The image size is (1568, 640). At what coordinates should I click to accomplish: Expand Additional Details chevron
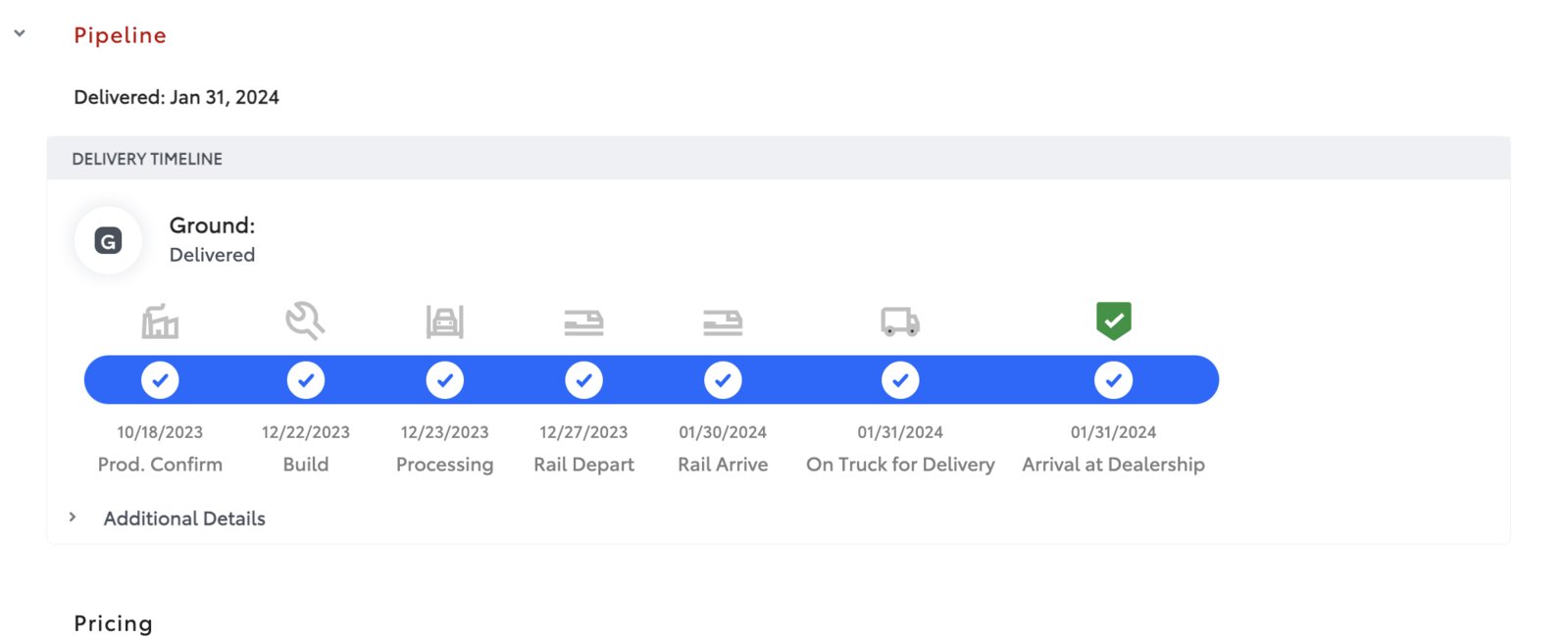tap(73, 517)
